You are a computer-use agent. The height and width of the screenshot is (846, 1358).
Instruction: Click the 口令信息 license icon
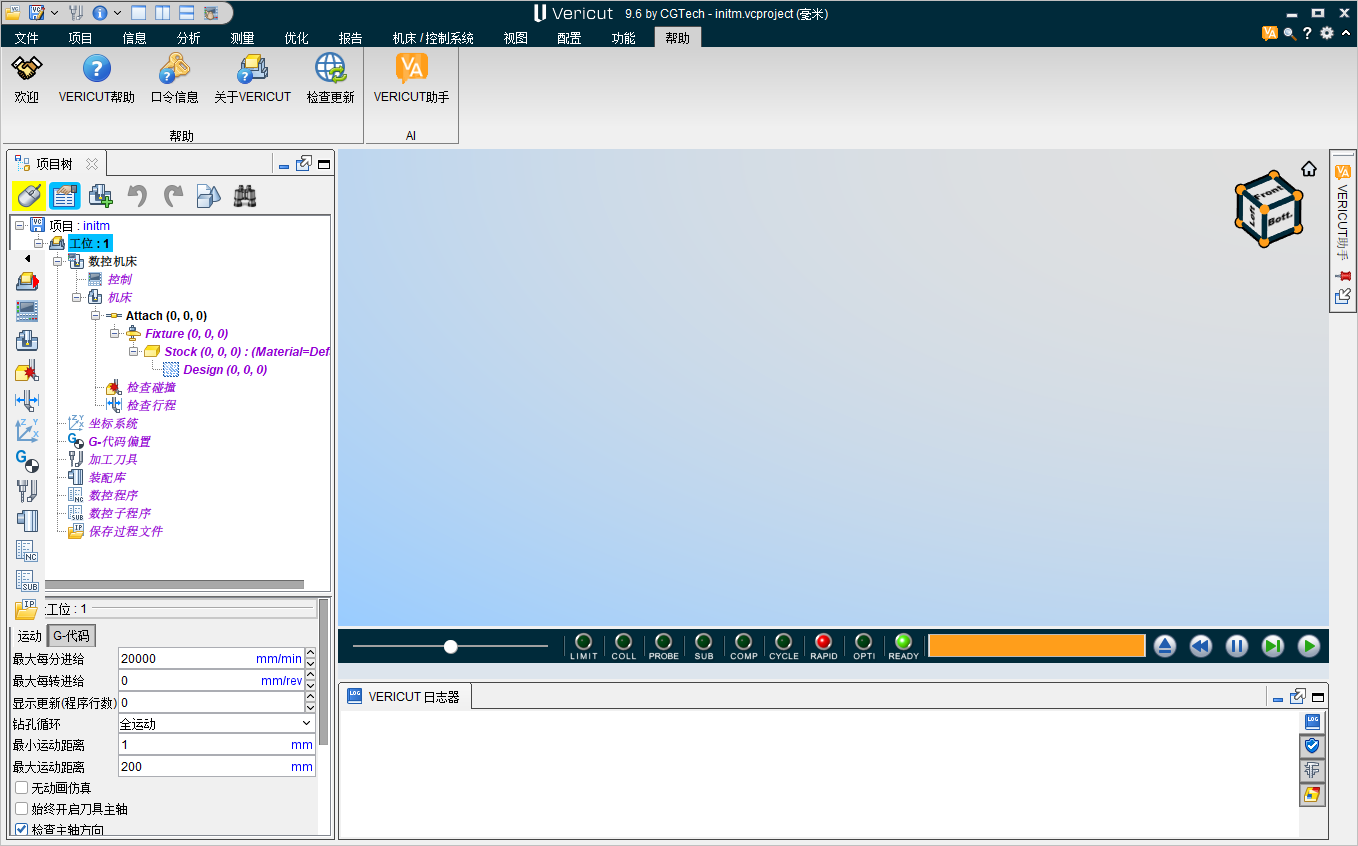point(174,68)
